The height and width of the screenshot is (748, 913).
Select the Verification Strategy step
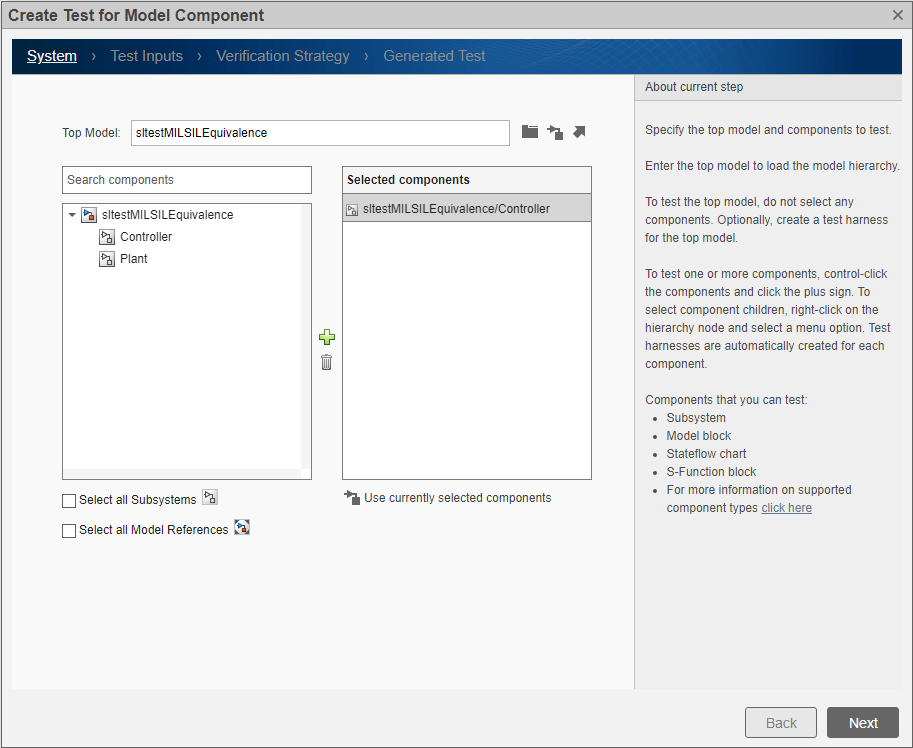282,56
